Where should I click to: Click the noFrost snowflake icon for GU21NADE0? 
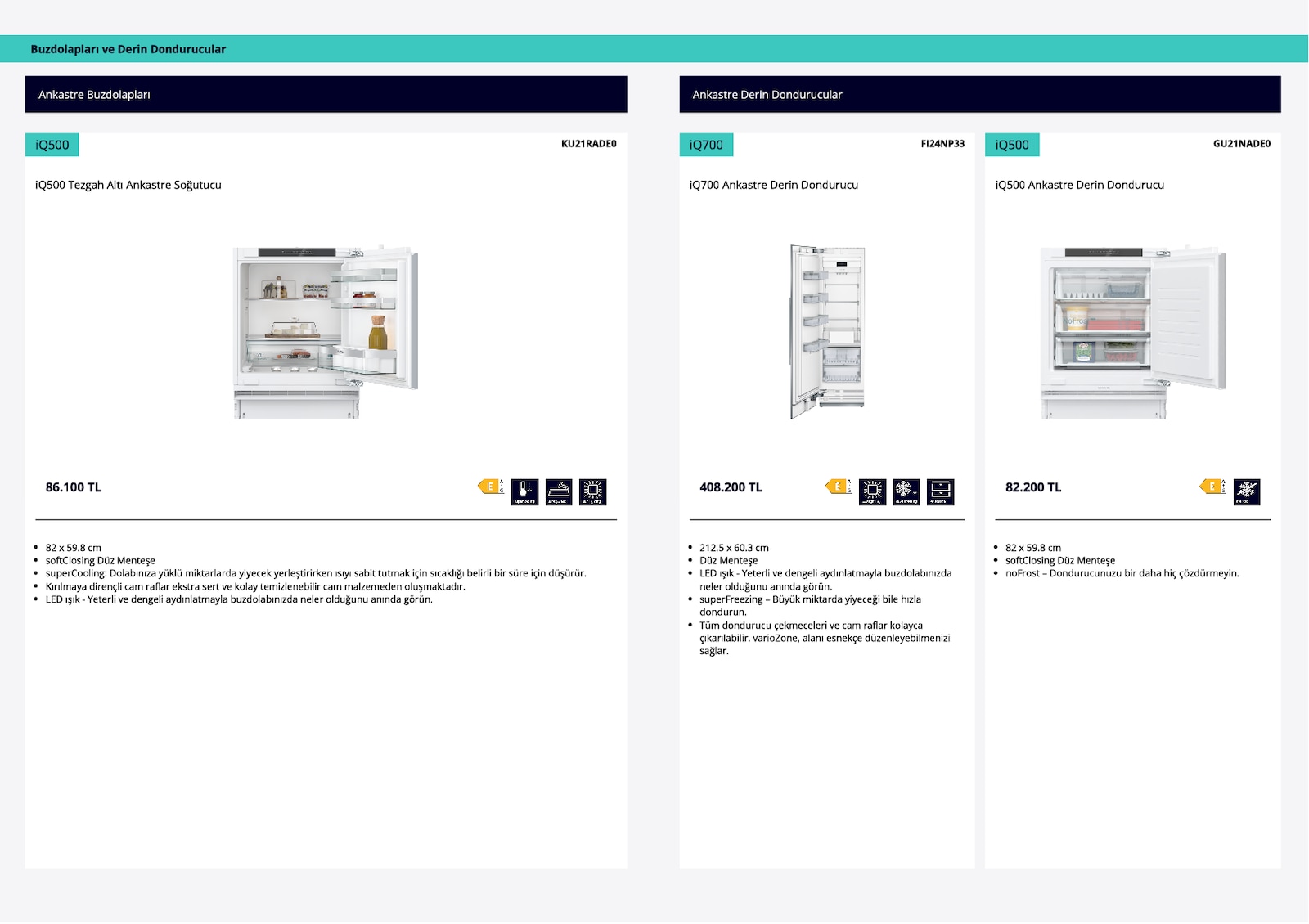coord(1247,491)
